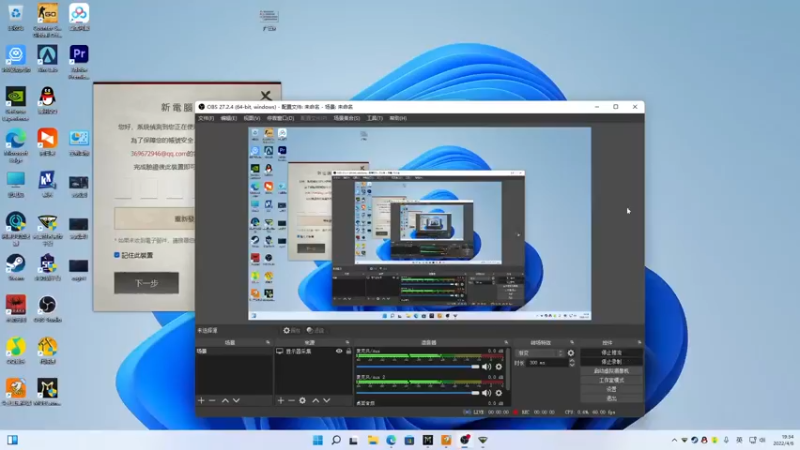Expand hidden system tray icons chevron
The height and width of the screenshot is (450, 800).
(x=674, y=440)
